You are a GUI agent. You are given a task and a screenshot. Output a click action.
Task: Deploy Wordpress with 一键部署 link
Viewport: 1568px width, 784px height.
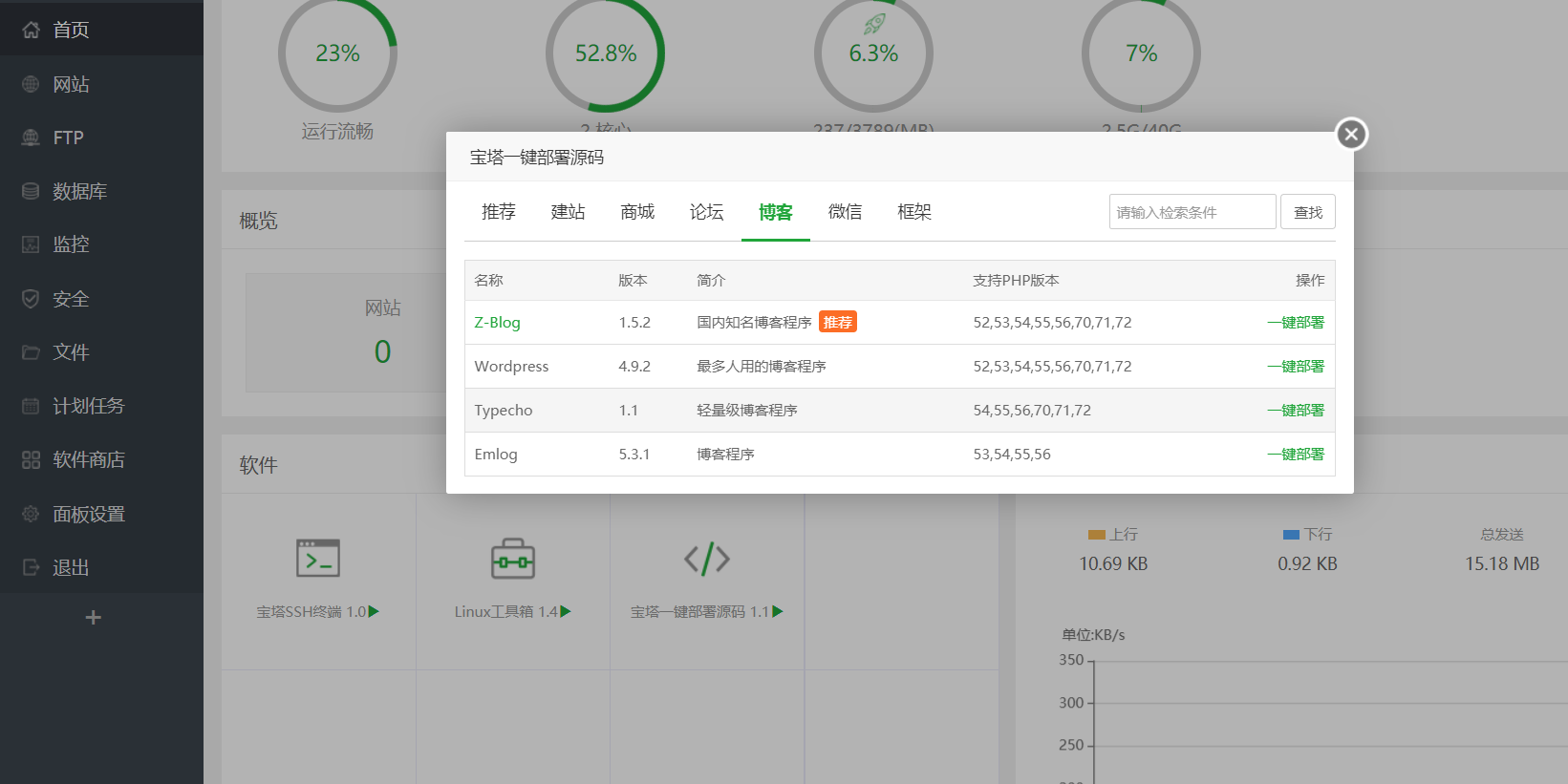1296,367
